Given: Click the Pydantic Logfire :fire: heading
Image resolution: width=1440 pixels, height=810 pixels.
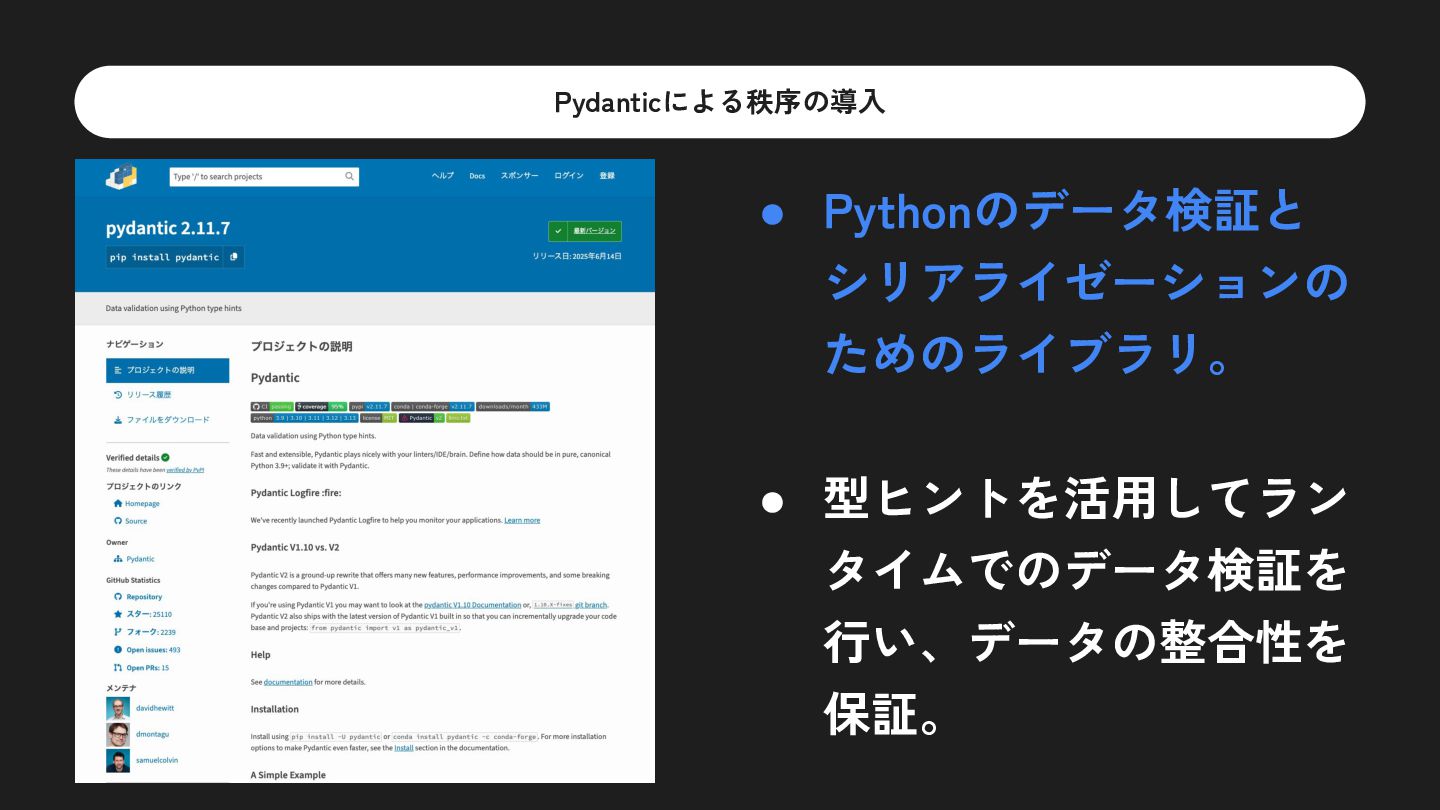Looking at the screenshot, I should tap(298, 493).
